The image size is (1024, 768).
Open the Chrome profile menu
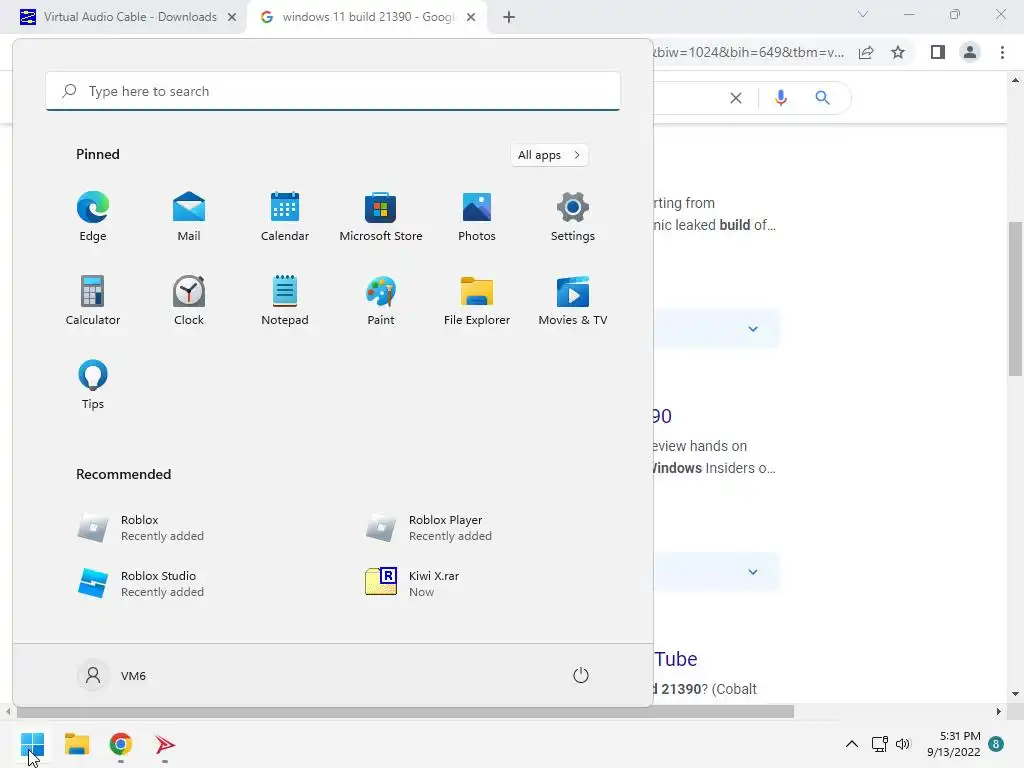pos(970,52)
